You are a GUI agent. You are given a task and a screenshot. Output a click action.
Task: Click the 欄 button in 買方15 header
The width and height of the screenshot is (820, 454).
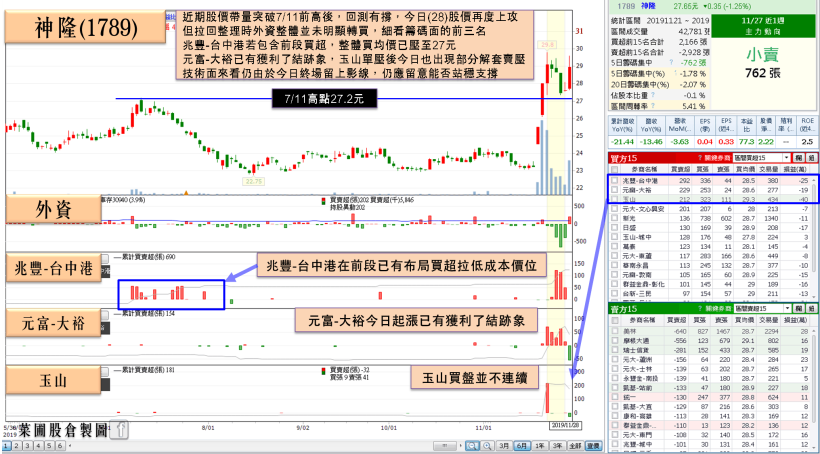pos(799,158)
